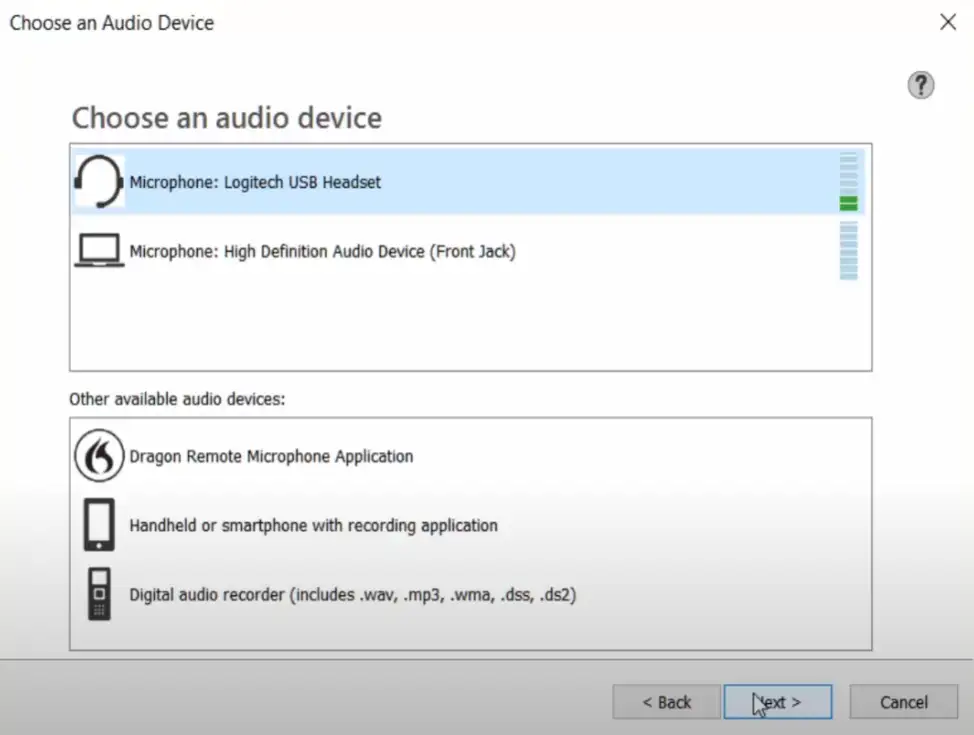Click empty space in the microphone list
The width and height of the screenshot is (974, 735).
coord(470,320)
